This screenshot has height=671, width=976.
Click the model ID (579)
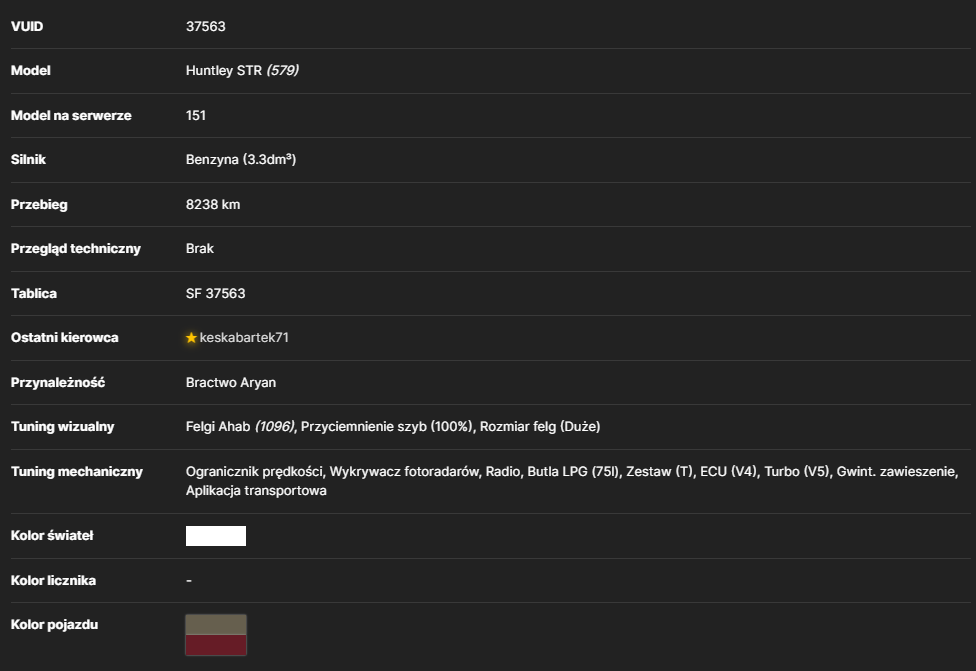point(283,71)
